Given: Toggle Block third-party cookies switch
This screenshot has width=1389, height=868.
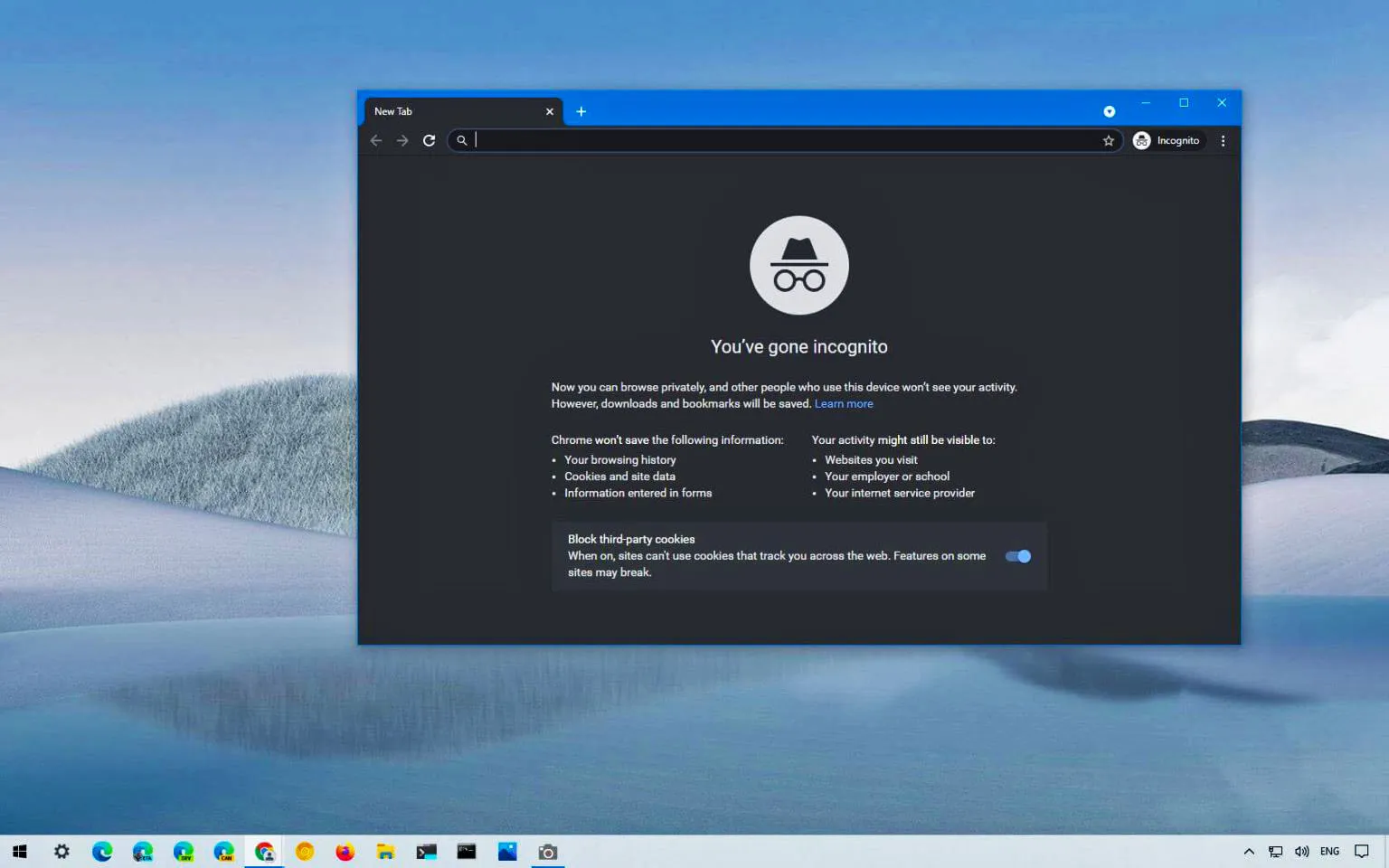Looking at the screenshot, I should pos(1018,556).
